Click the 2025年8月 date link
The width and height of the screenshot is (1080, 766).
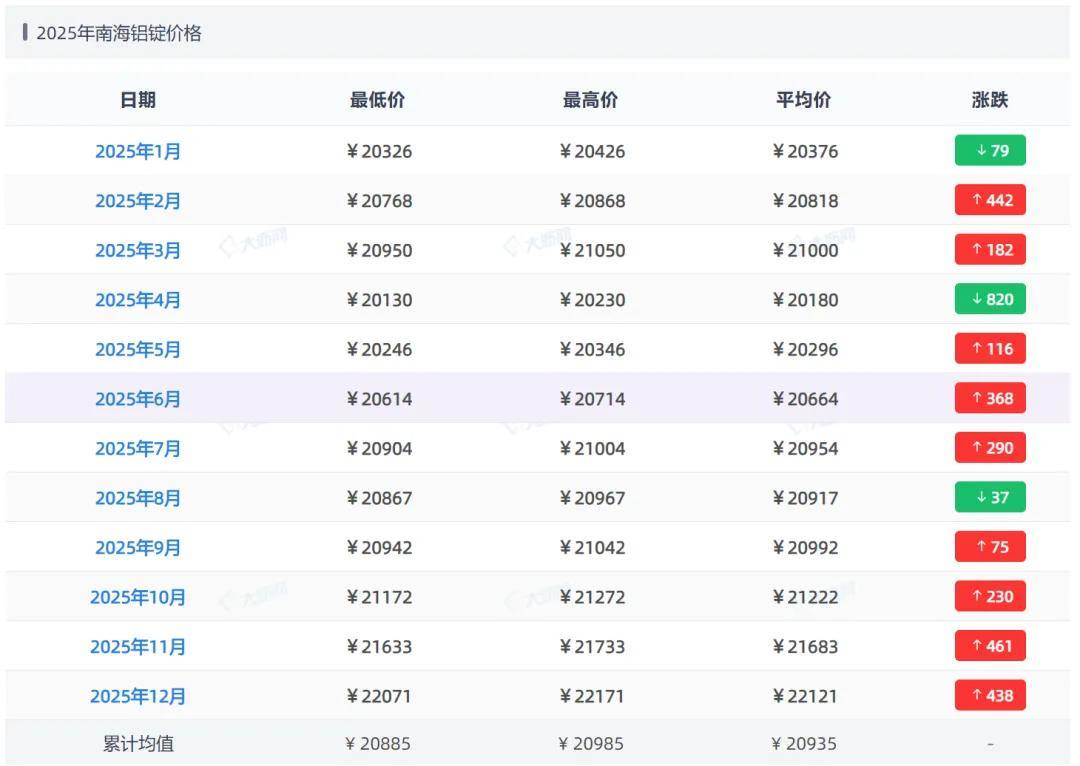pos(138,498)
